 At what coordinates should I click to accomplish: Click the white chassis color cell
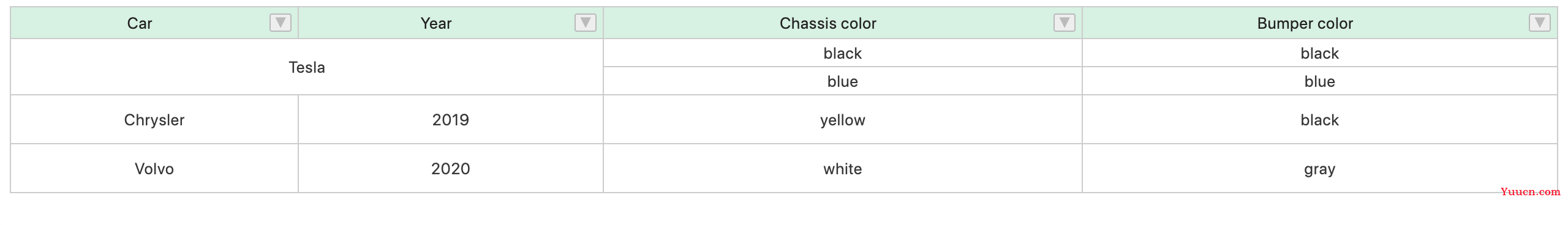(843, 169)
